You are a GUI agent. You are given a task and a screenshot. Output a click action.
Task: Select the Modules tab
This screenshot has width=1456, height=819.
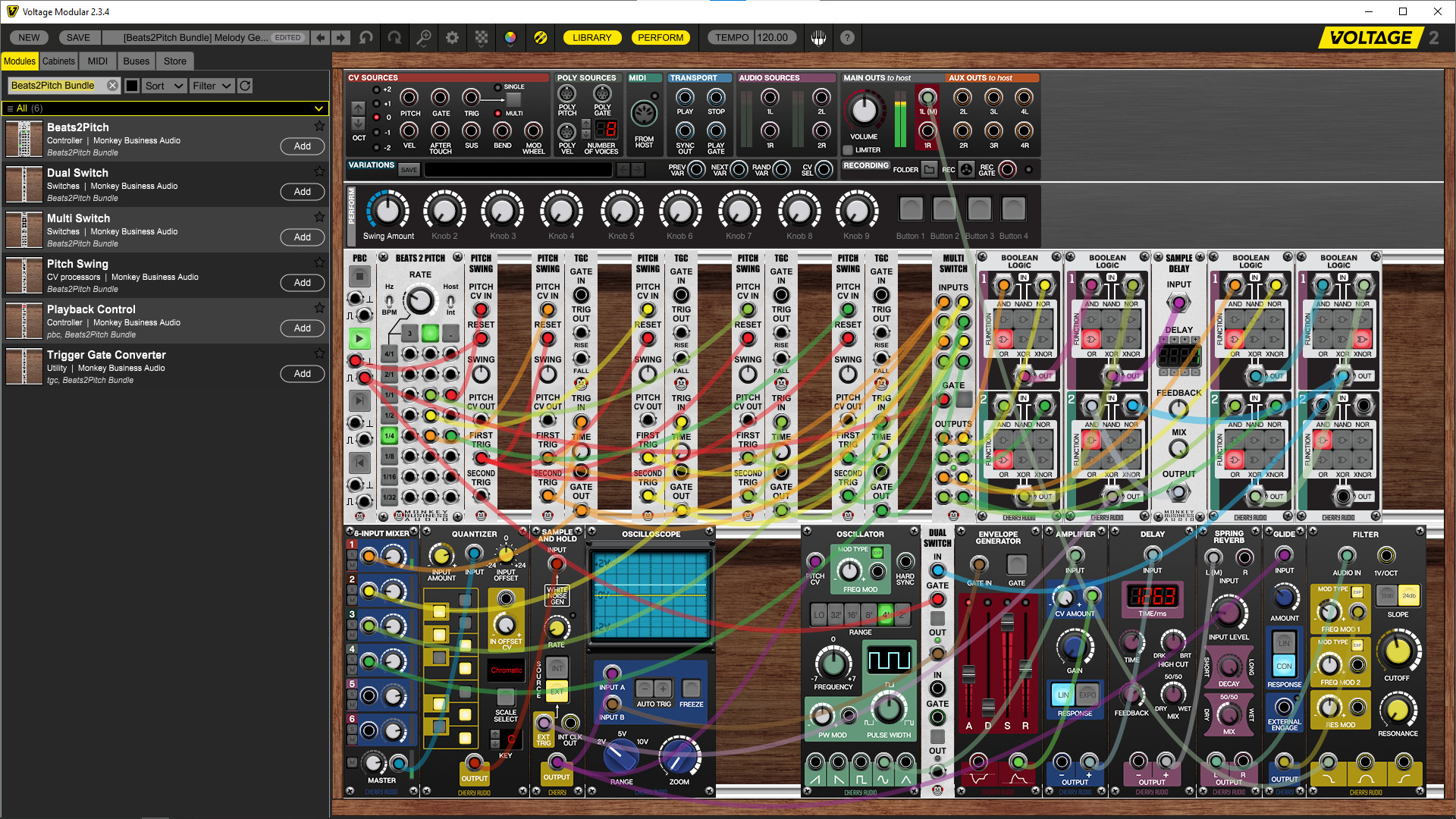point(20,61)
